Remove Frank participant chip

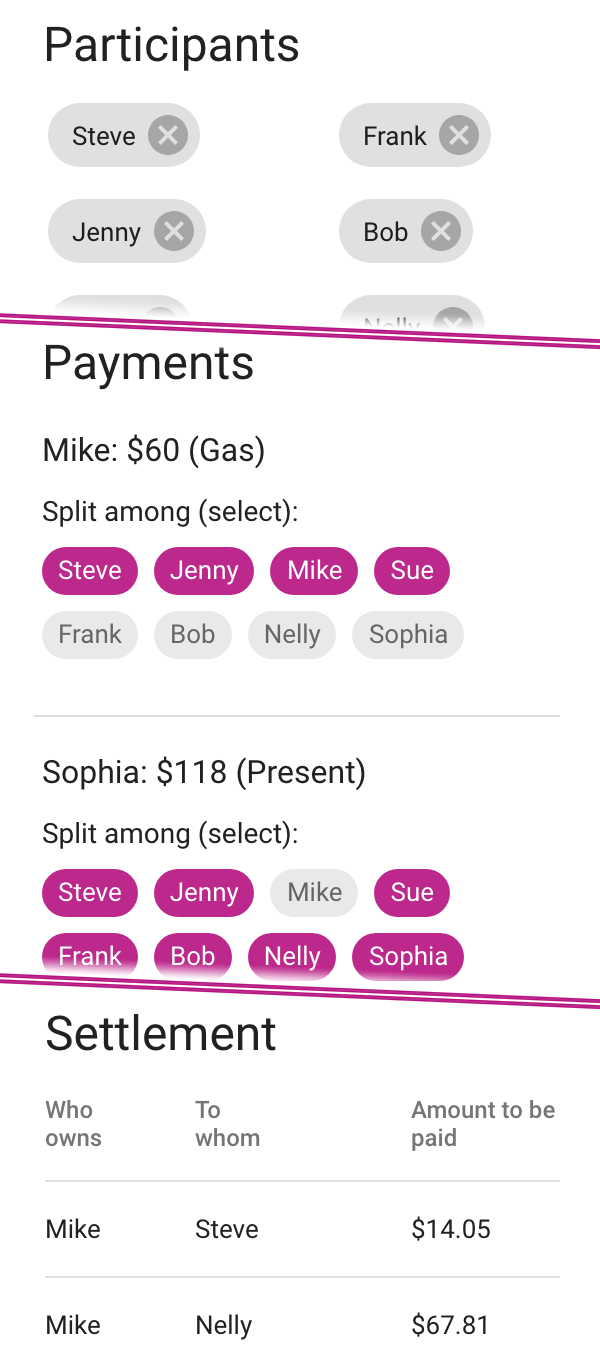click(x=458, y=135)
